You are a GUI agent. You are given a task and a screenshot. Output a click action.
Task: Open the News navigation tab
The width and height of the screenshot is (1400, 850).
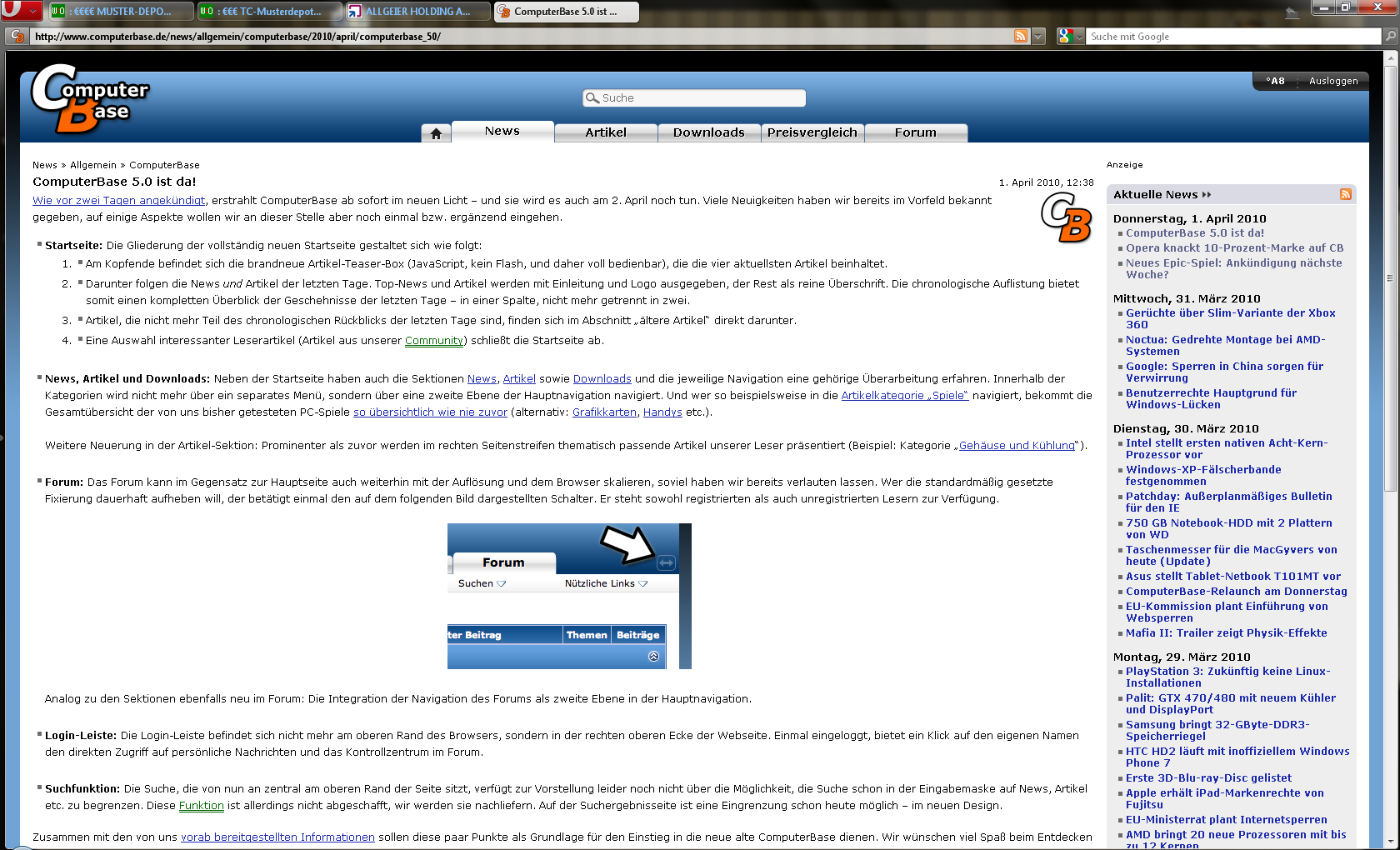(x=502, y=131)
